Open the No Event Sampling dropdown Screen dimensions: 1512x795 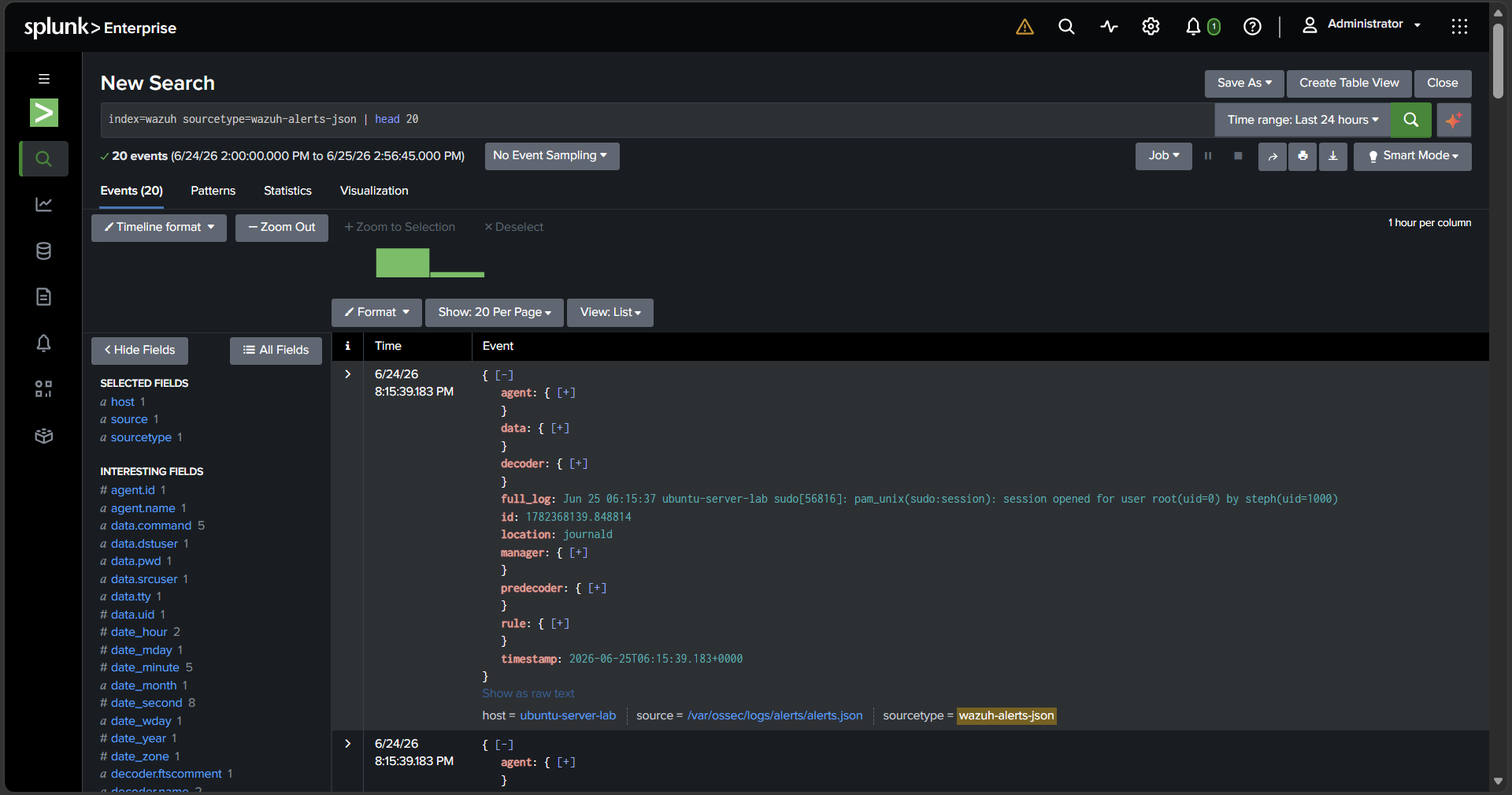click(x=551, y=156)
